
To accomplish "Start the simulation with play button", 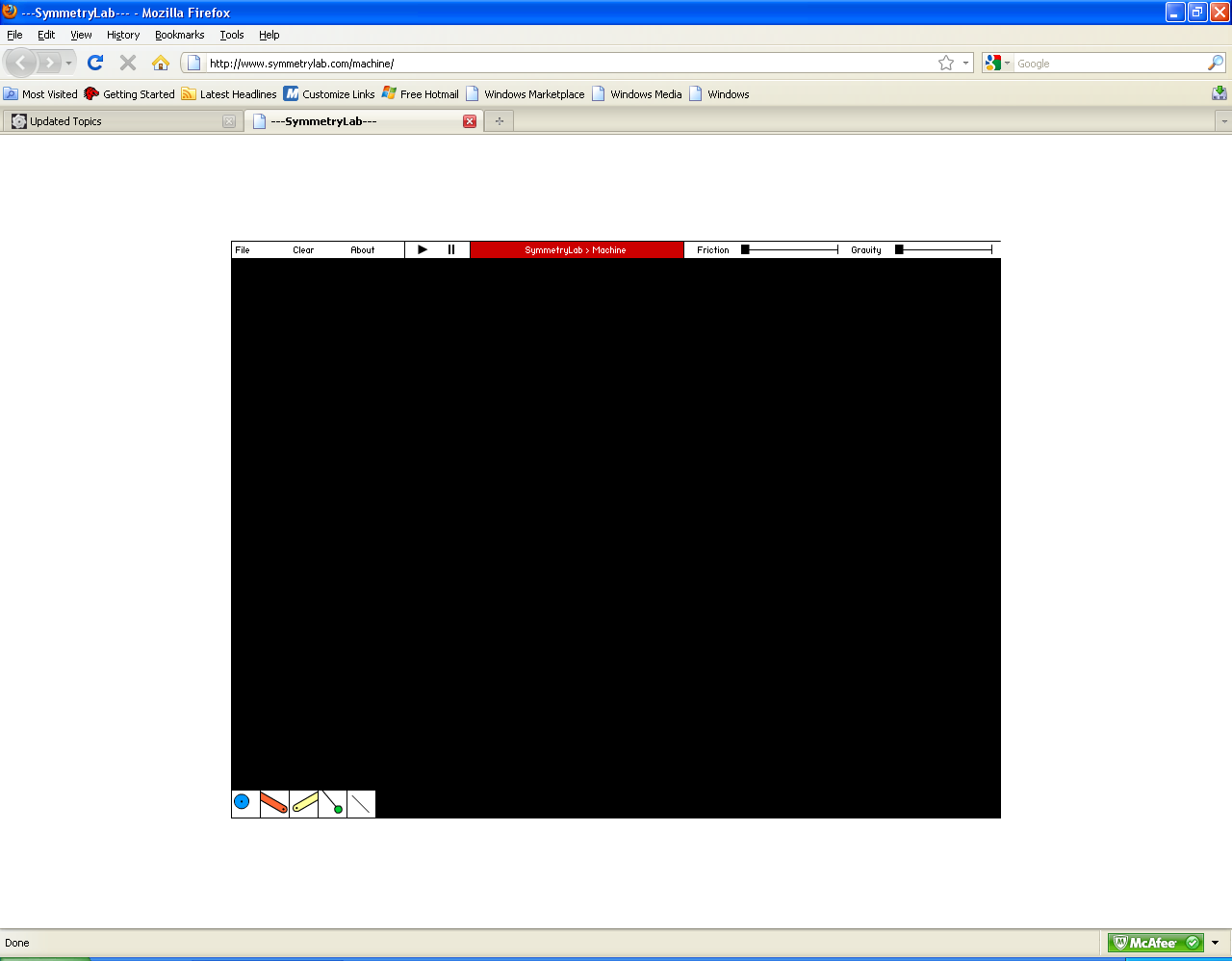I will (423, 249).
